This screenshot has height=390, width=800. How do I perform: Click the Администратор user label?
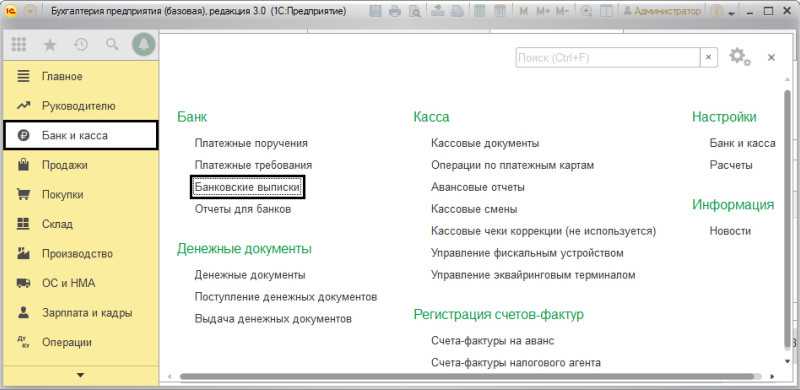tap(662, 11)
